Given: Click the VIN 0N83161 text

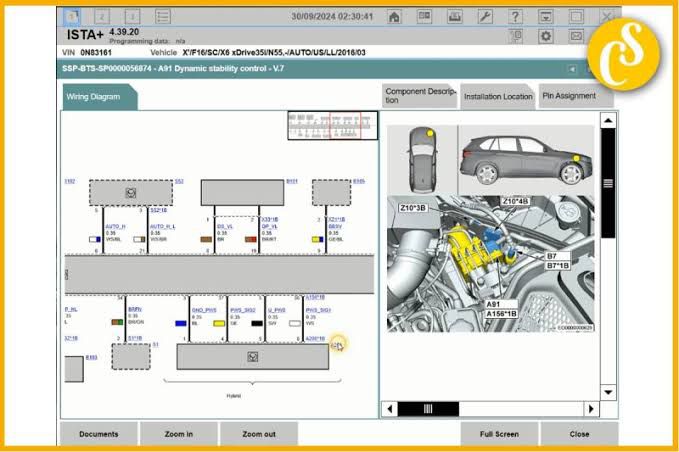Looking at the screenshot, I should (87, 52).
